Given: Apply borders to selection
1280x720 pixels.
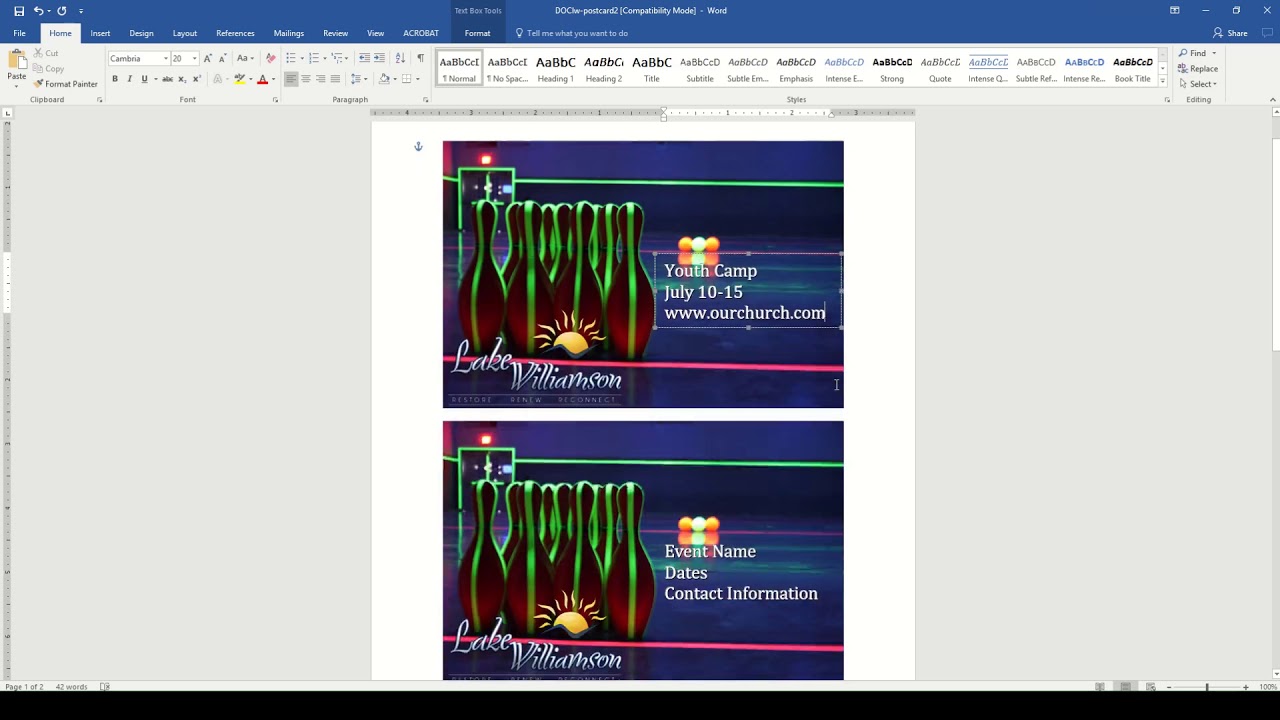Looking at the screenshot, I should point(406,79).
